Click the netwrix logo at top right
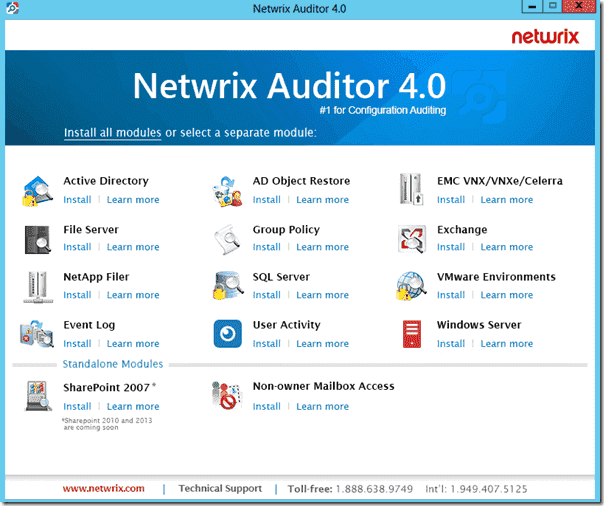The image size is (604, 506). pyautogui.click(x=545, y=37)
